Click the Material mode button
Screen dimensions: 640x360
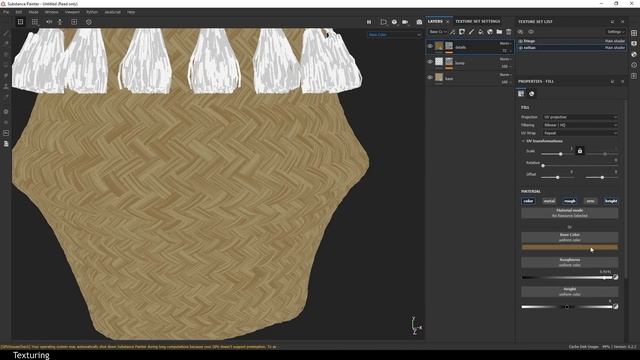click(x=570, y=213)
